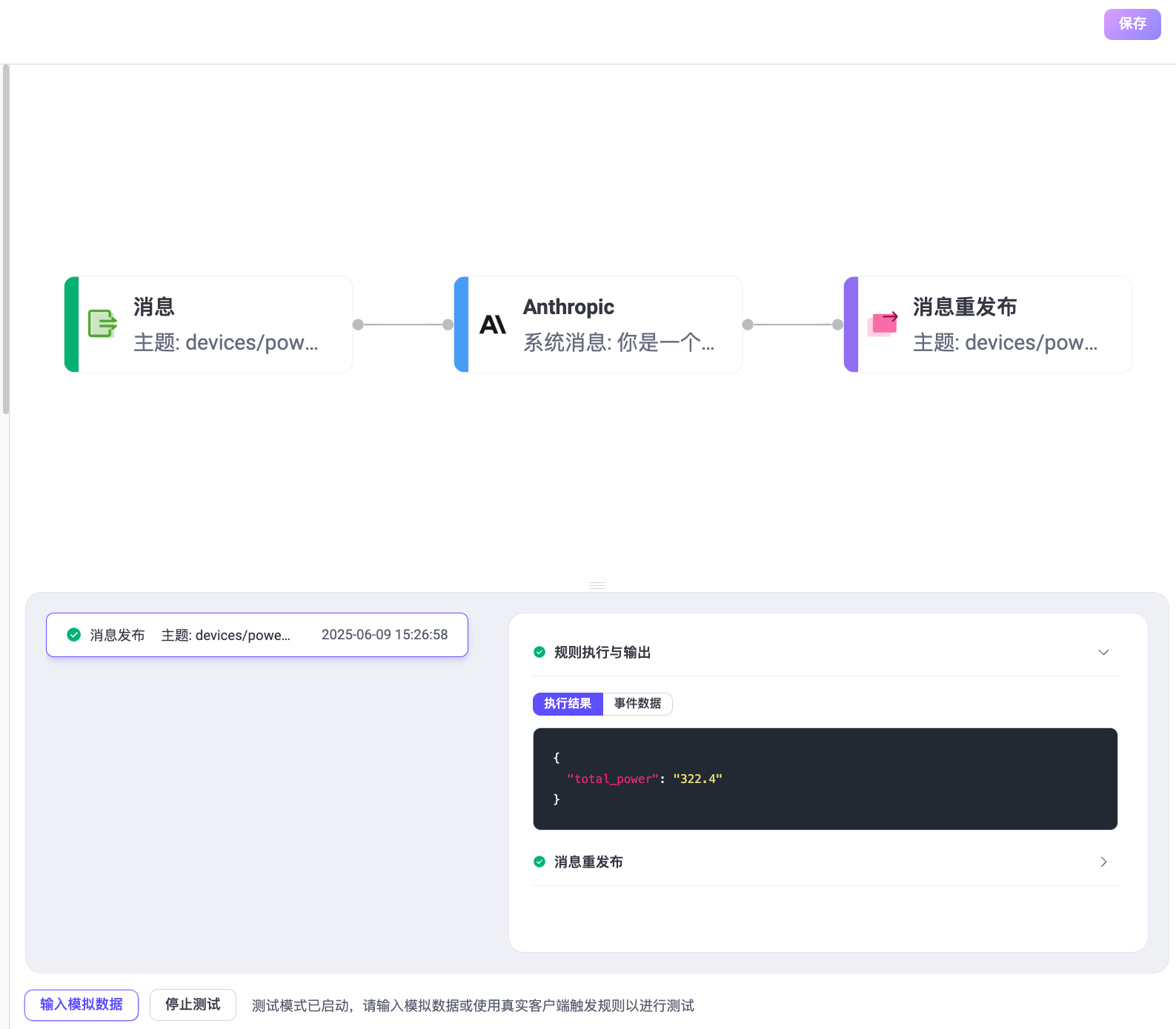
Task: Click input connector dot of 消息重发布 node
Action: click(x=837, y=324)
